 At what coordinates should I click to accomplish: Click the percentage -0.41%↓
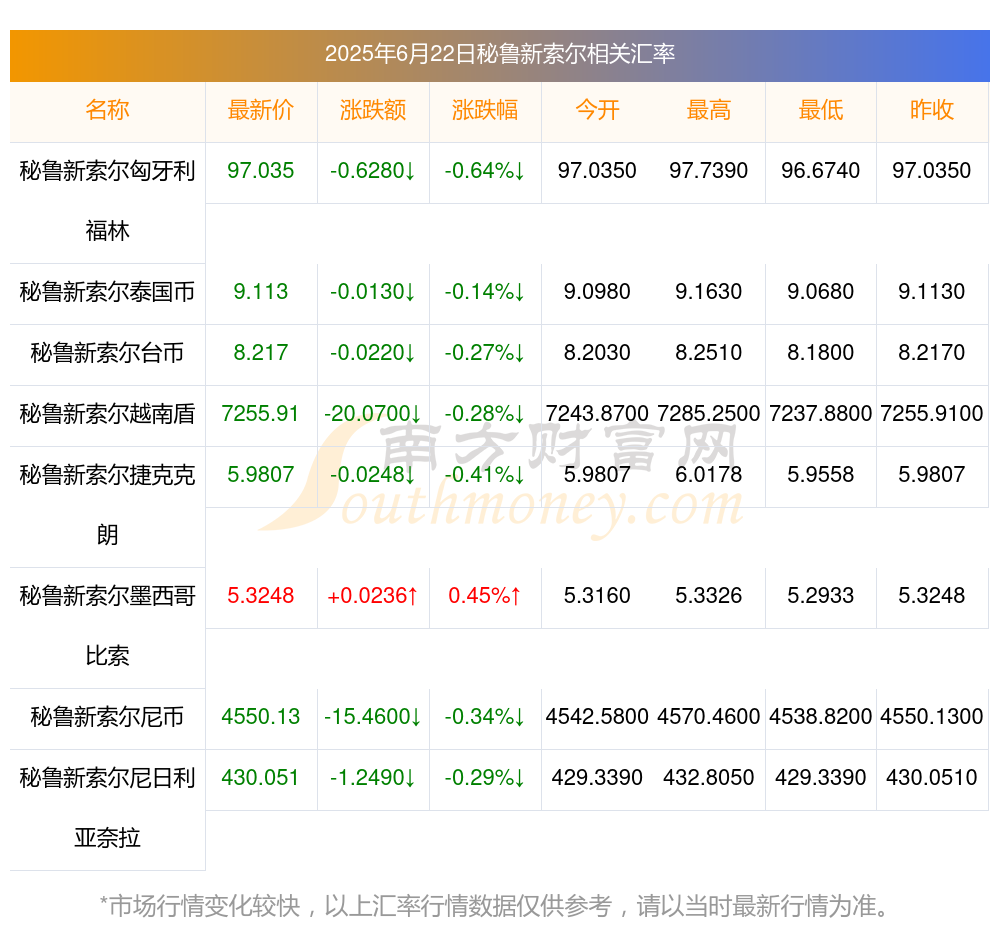pyautogui.click(x=485, y=475)
